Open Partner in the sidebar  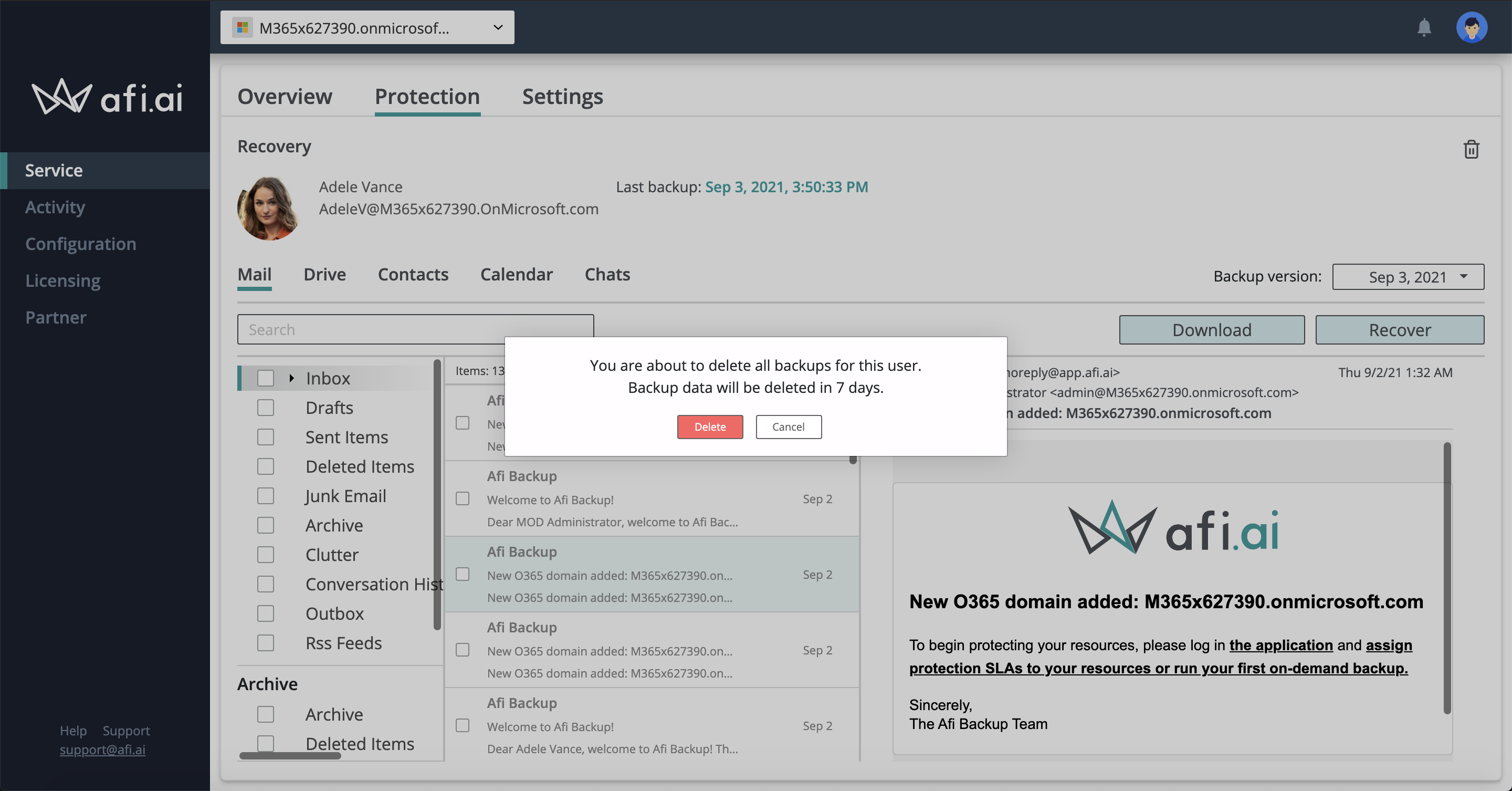56,318
